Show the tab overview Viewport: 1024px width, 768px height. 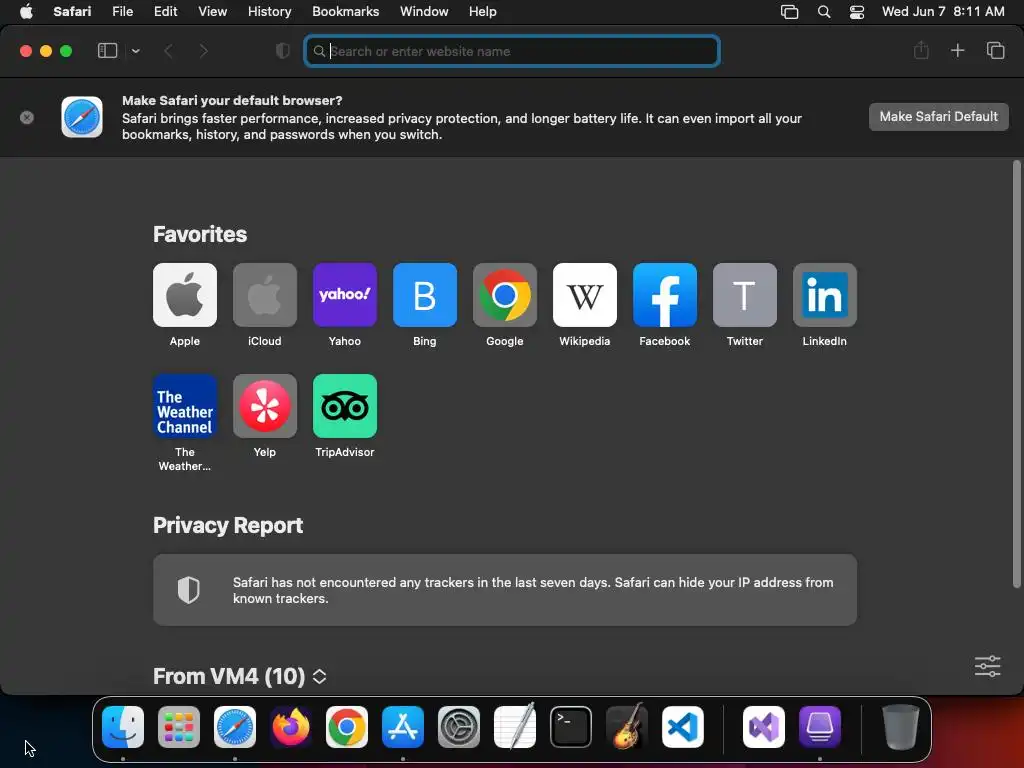995,50
